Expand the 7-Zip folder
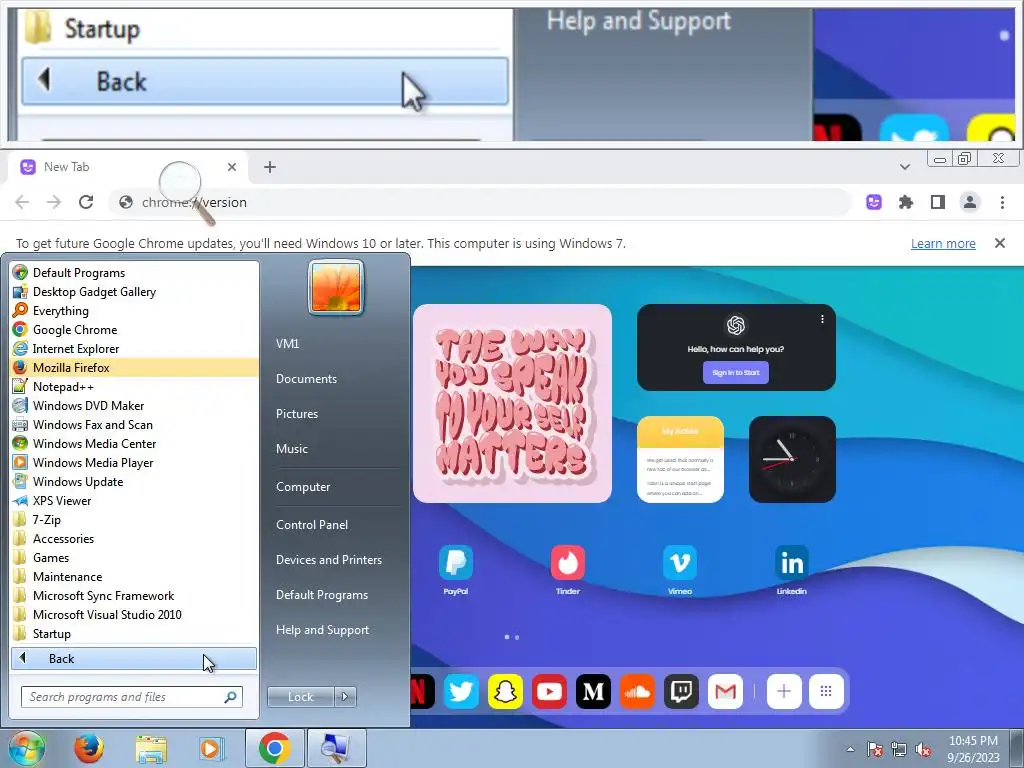This screenshot has width=1024, height=768. click(x=135, y=520)
